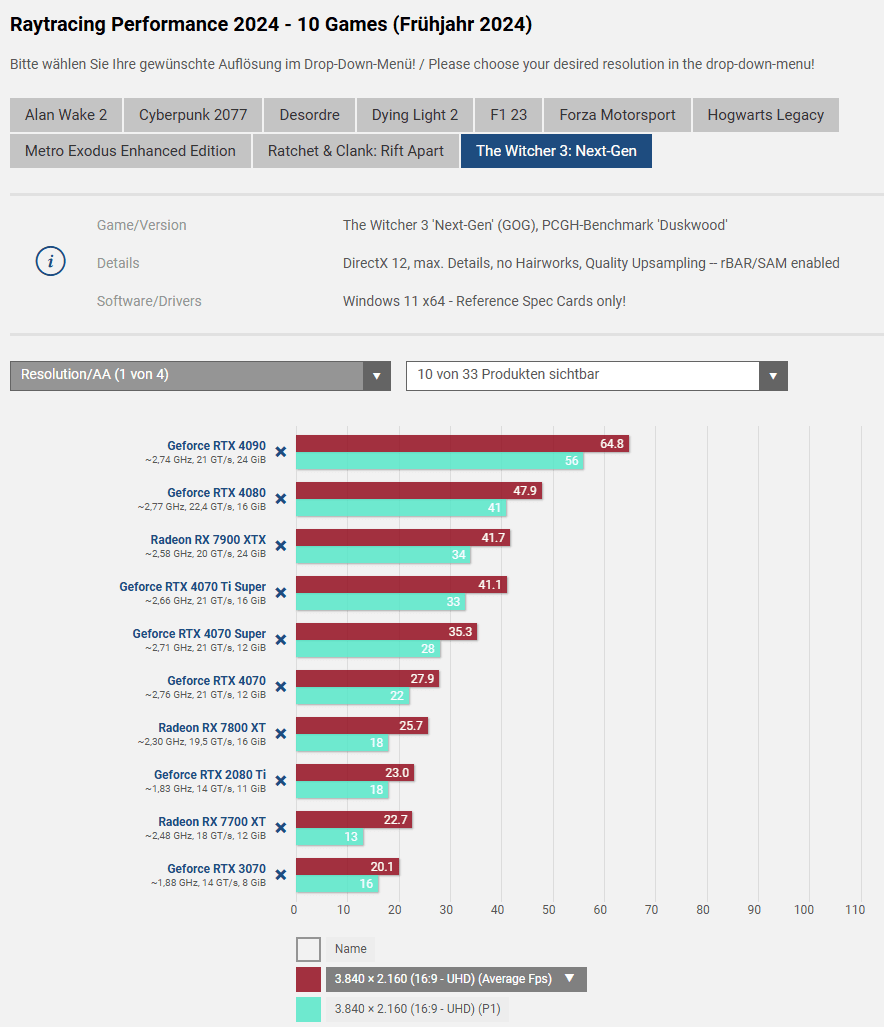Click the 64.8 bar for RTX 4090

point(462,444)
